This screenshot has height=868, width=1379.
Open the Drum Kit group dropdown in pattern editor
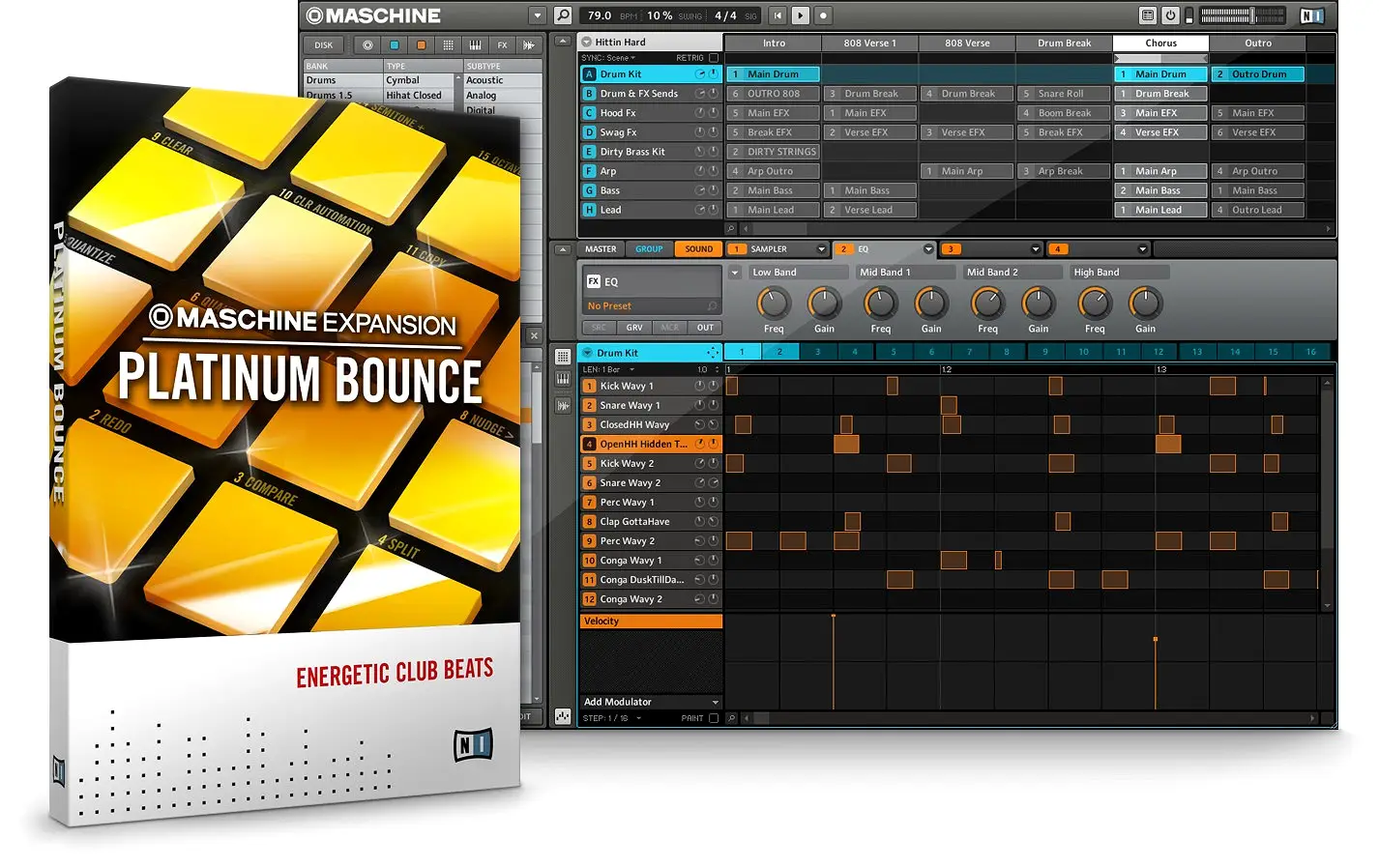point(587,353)
